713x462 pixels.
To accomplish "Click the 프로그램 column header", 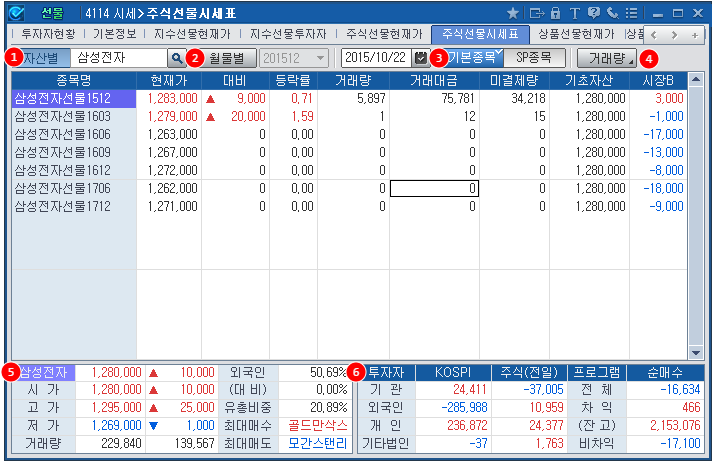I will click(597, 372).
